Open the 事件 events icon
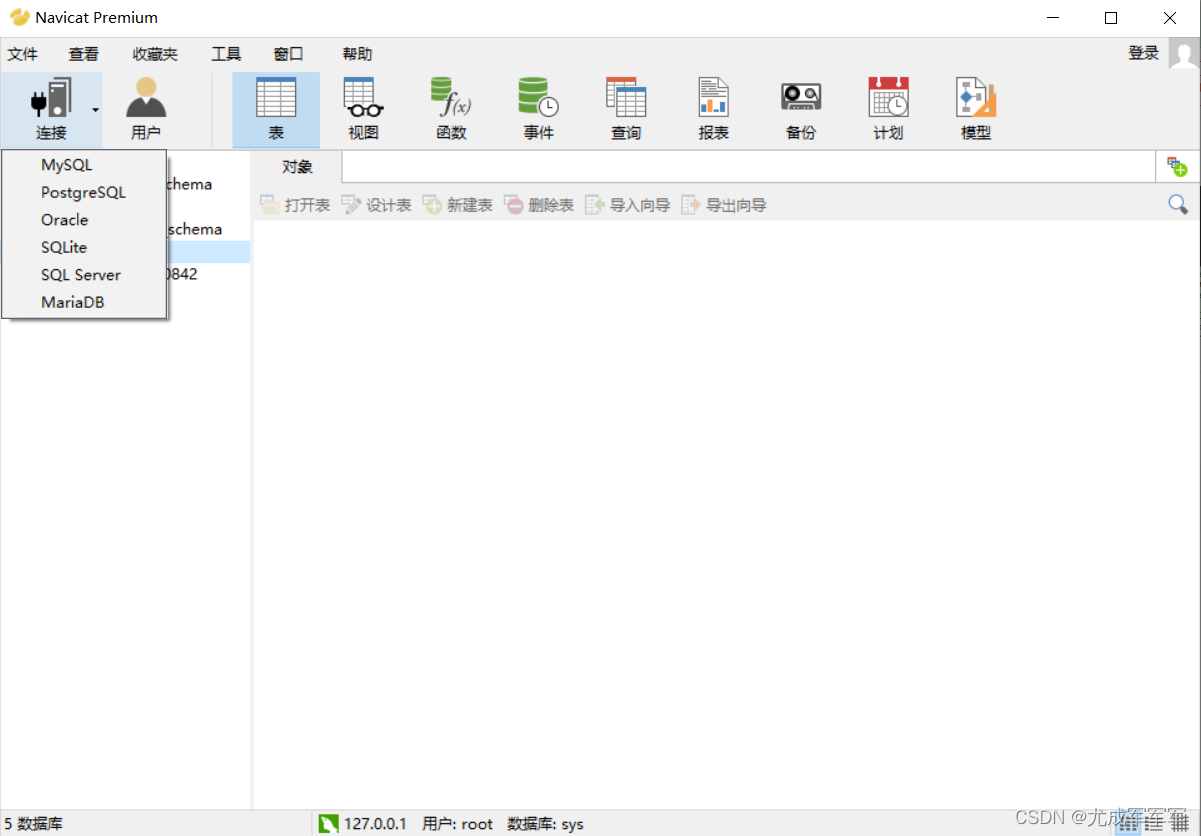 538,99
